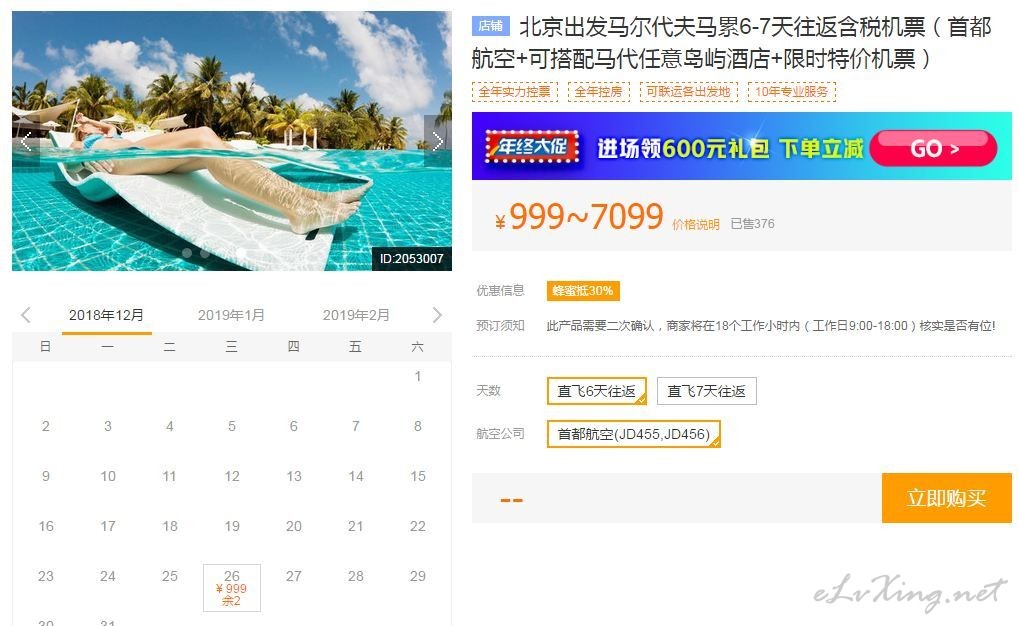Advance to next photo with right arrow
1018x626 pixels.
(x=438, y=142)
